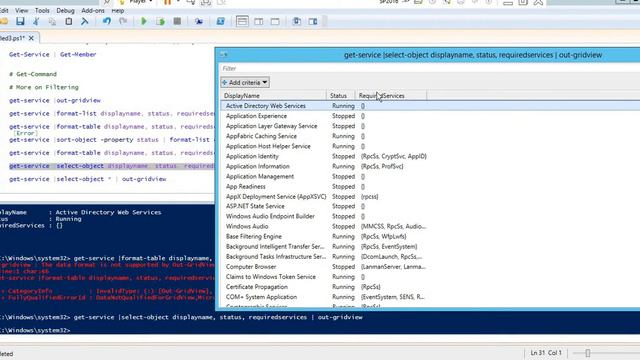Click the {RpcSs, ProfSvc} required services cell
The image size is (640, 360).
[x=382, y=167]
